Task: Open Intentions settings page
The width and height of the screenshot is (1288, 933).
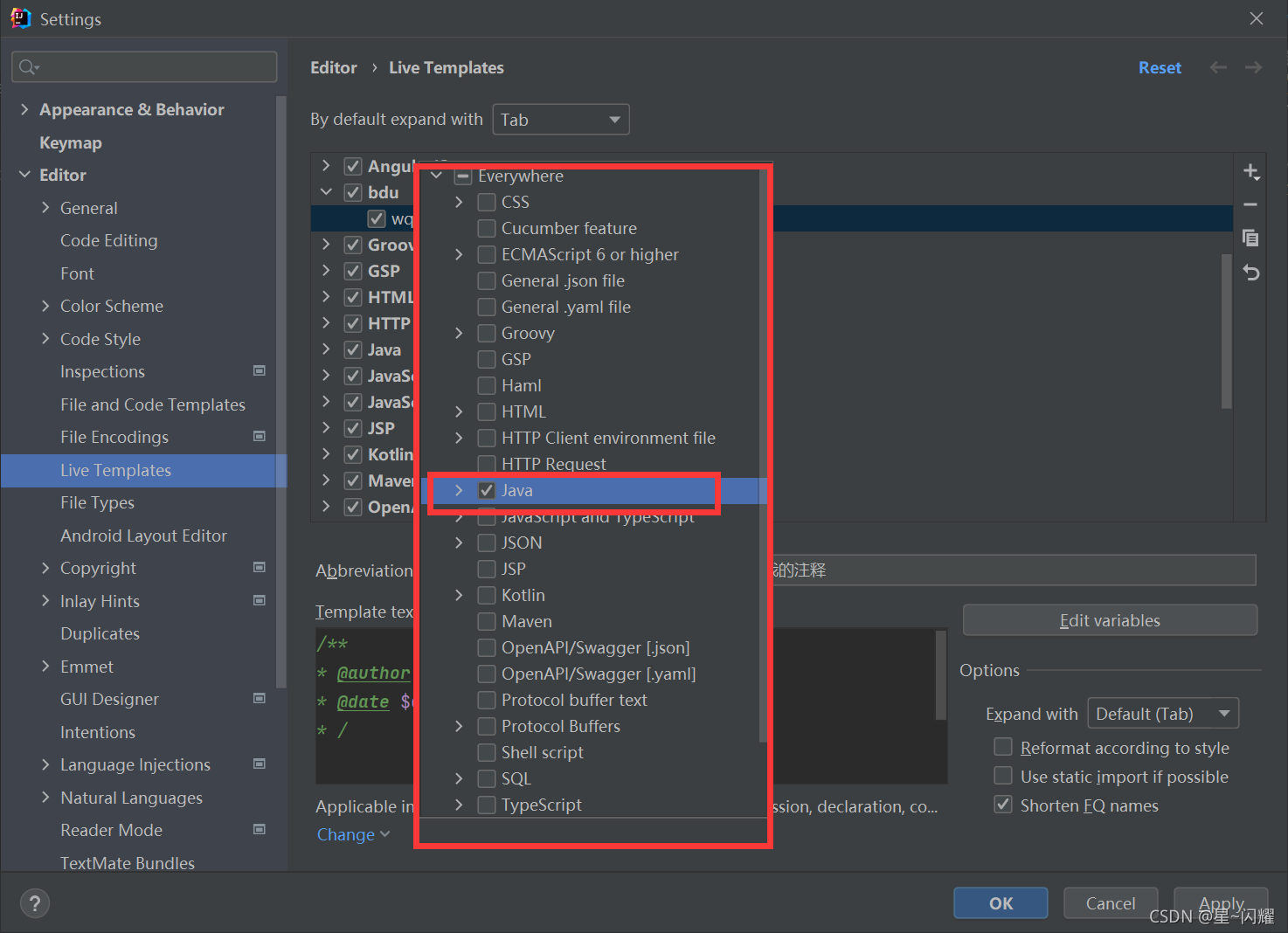Action: click(98, 732)
